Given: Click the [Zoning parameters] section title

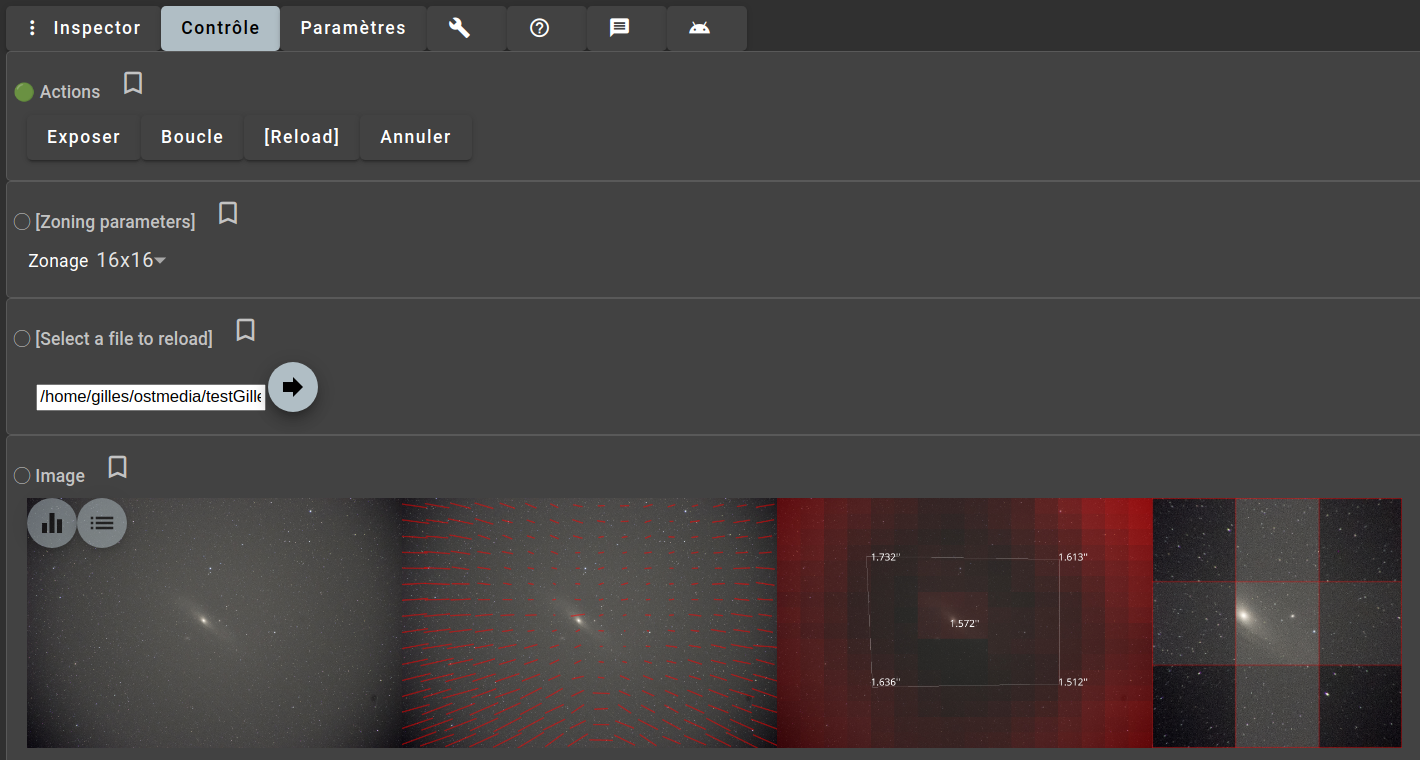Looking at the screenshot, I should tap(115, 222).
